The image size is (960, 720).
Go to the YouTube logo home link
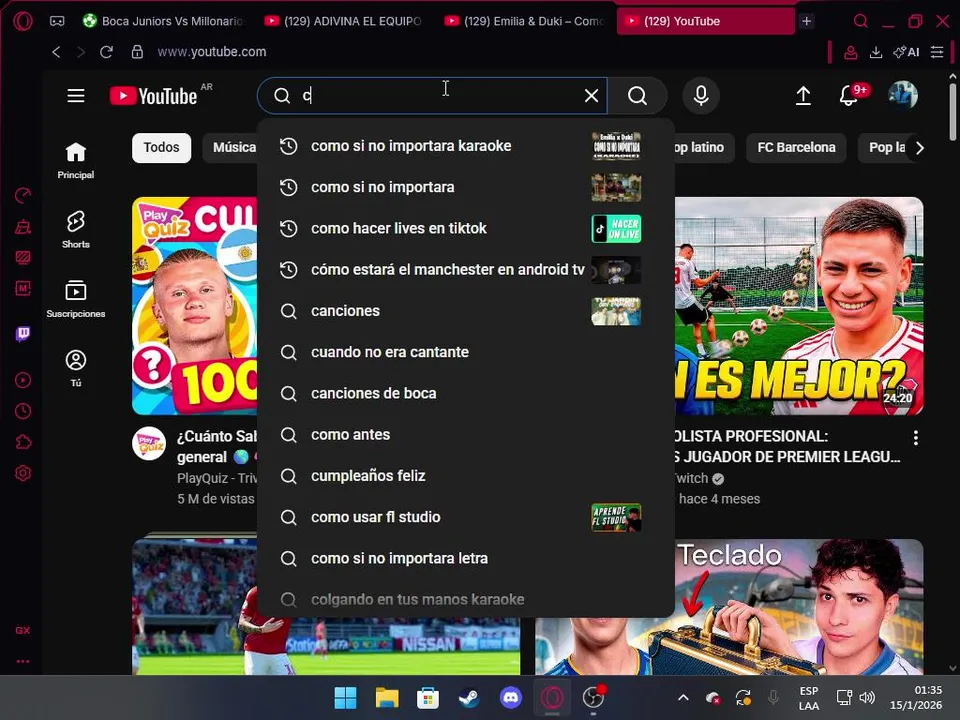[154, 96]
